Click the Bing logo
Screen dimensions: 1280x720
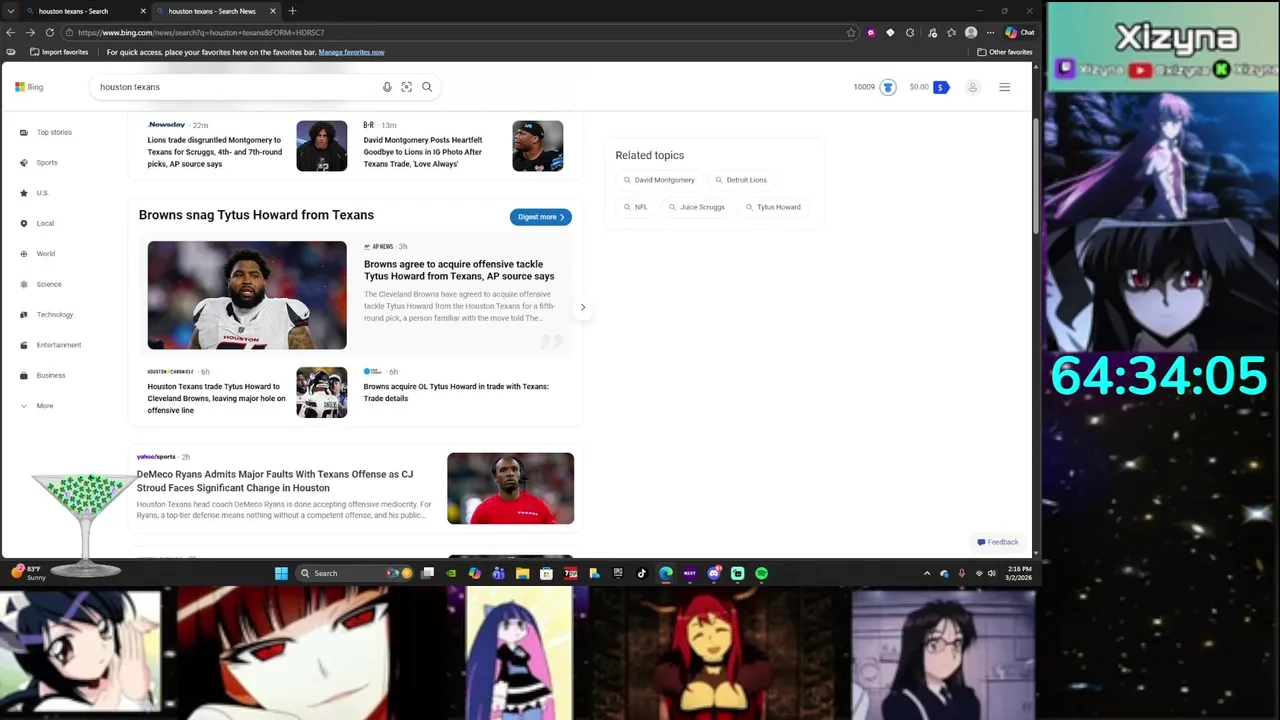click(x=29, y=87)
